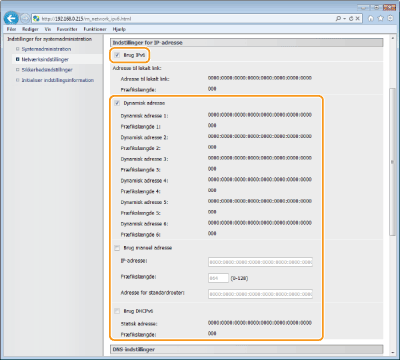Select Netværksindstillinger in the sidebar

[45, 59]
